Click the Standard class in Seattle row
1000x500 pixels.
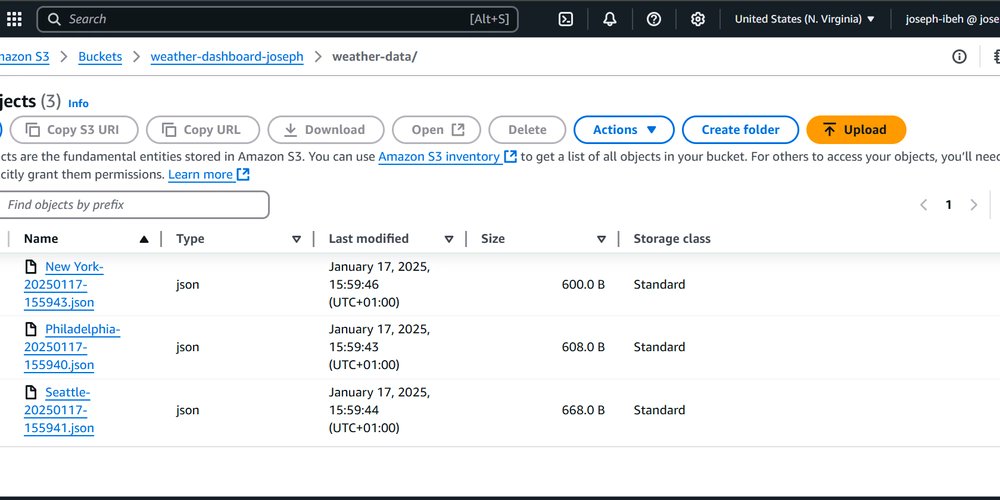(x=659, y=409)
